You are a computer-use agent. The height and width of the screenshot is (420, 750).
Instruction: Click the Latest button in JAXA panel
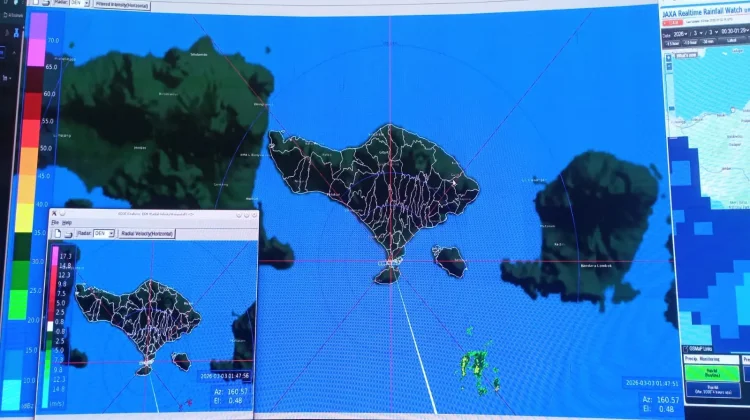tap(732, 41)
